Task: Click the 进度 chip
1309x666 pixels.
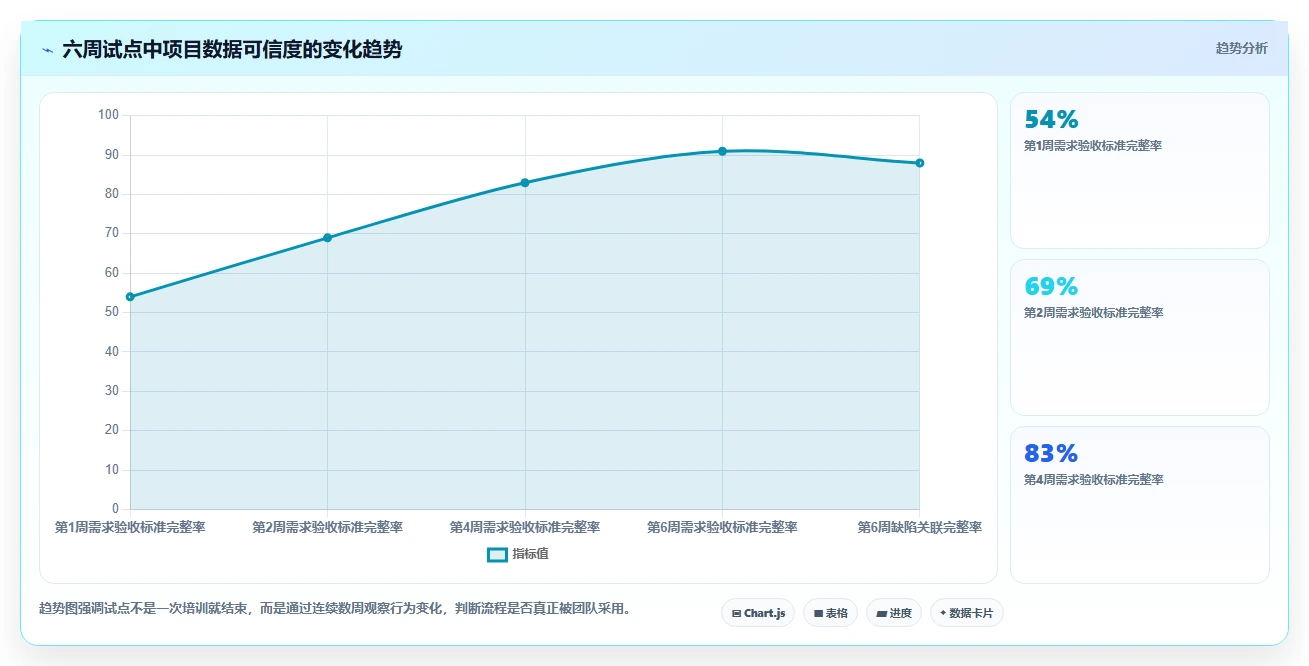Action: [894, 613]
